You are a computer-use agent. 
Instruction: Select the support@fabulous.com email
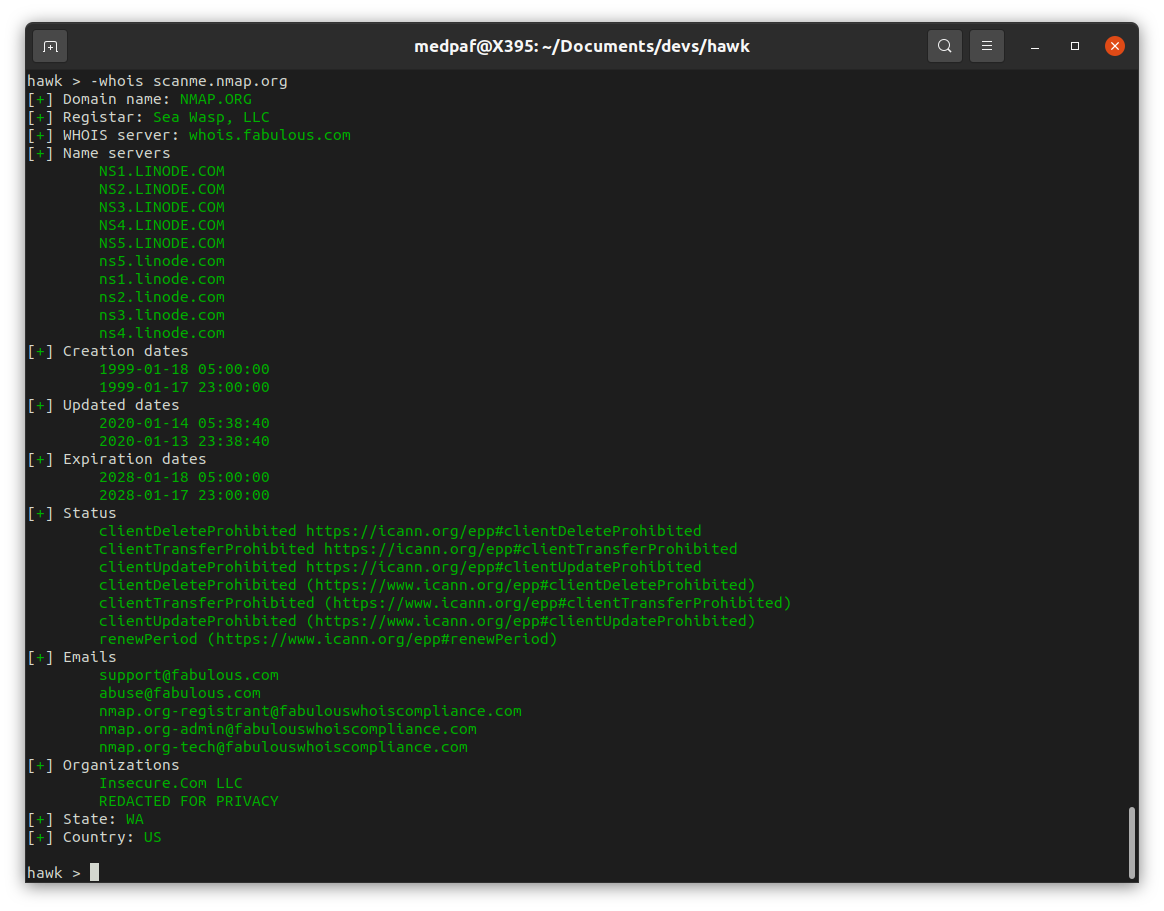(188, 674)
